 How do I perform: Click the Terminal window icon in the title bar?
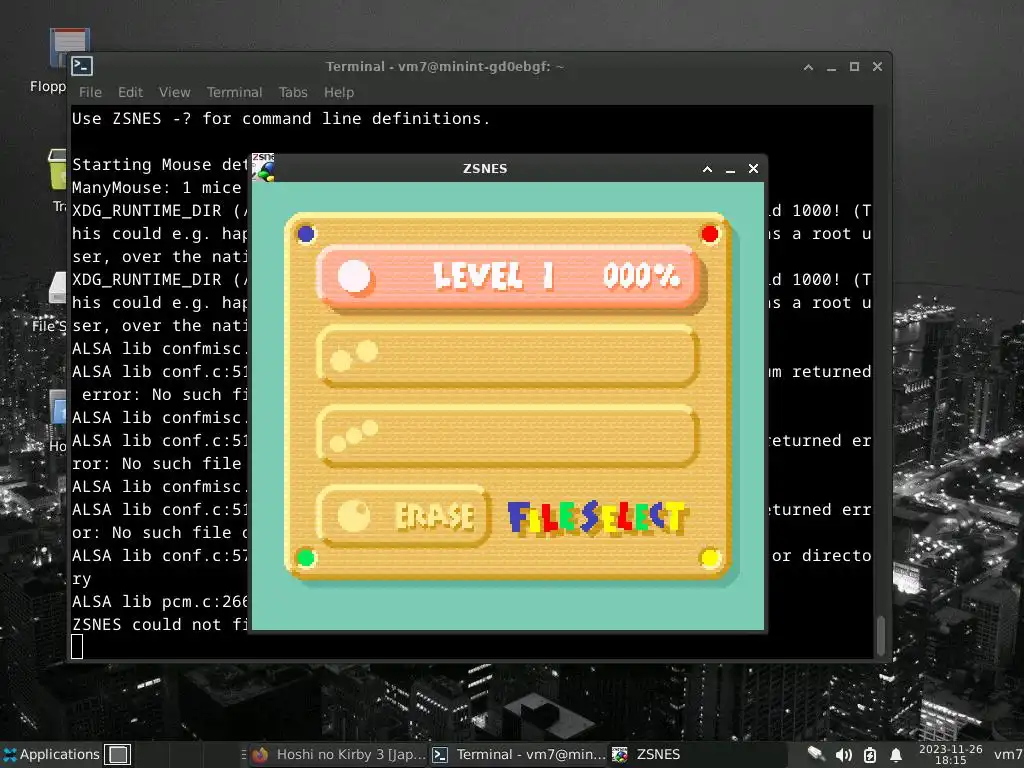82,66
